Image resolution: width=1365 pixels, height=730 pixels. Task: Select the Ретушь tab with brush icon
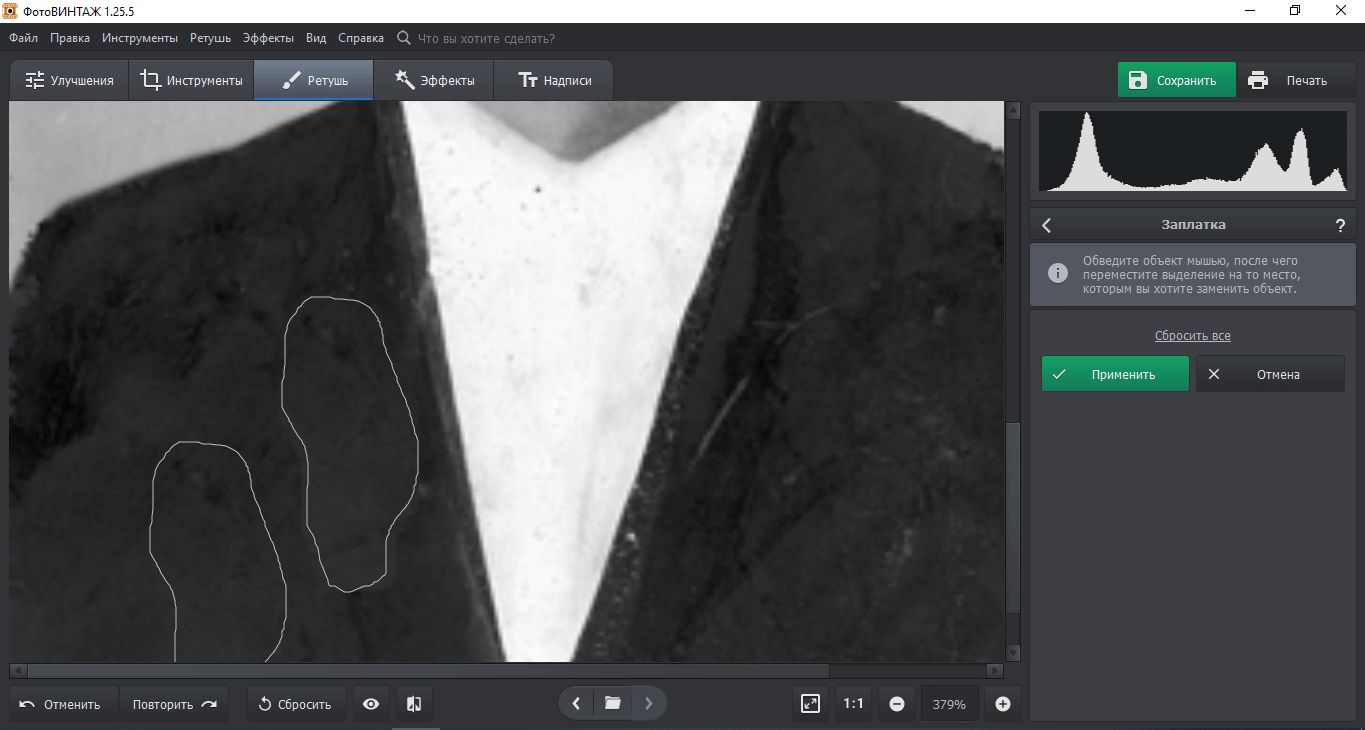(314, 81)
